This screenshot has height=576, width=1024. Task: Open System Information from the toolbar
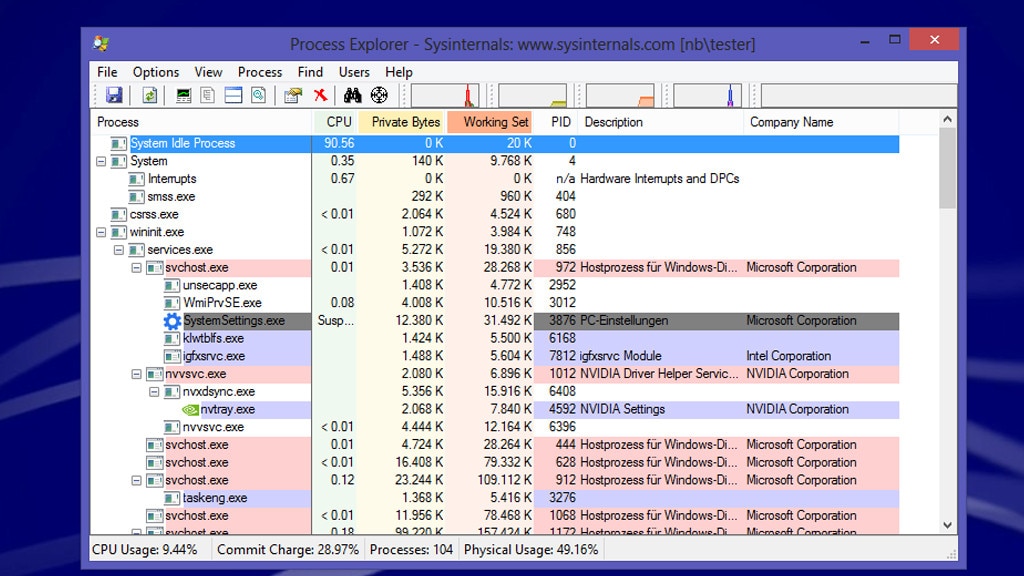click(x=182, y=95)
